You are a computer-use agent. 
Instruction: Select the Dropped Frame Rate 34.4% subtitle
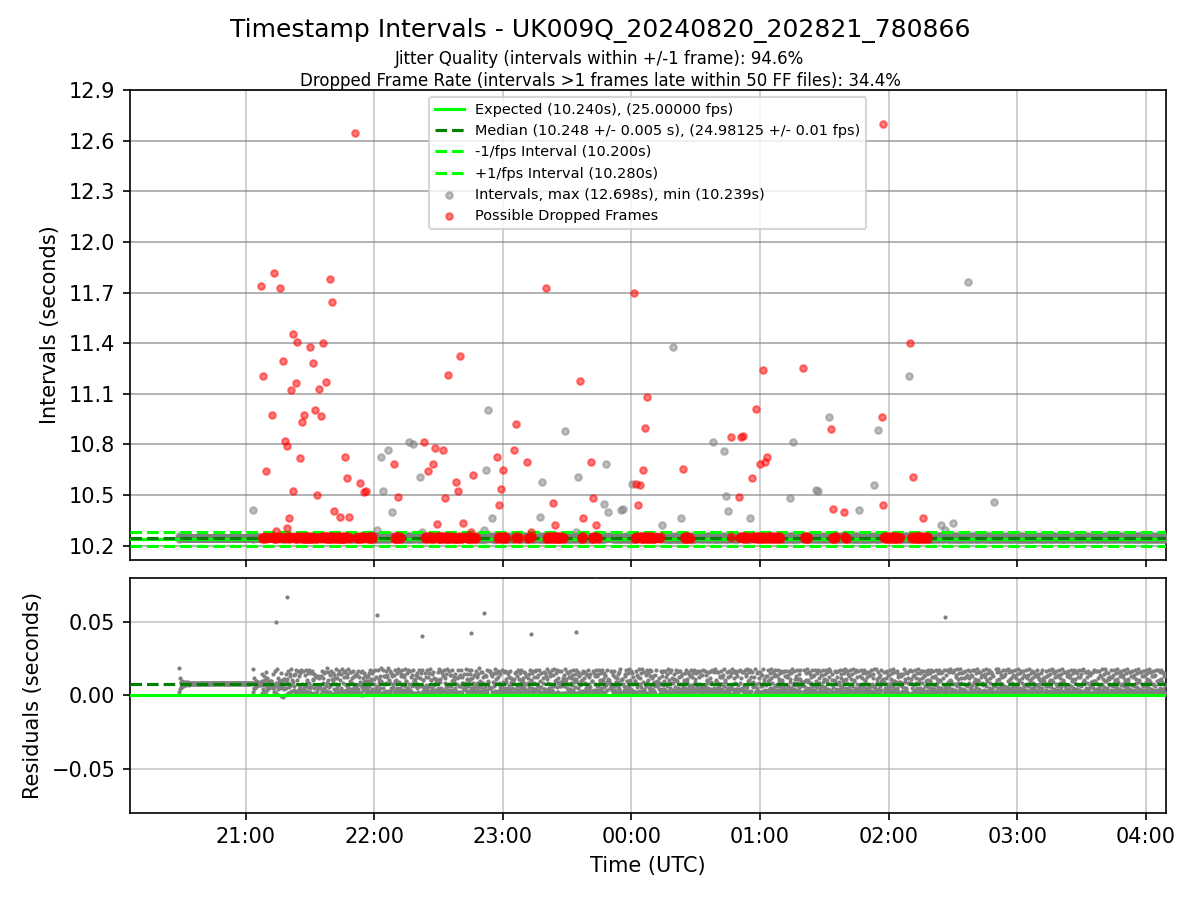point(600,80)
